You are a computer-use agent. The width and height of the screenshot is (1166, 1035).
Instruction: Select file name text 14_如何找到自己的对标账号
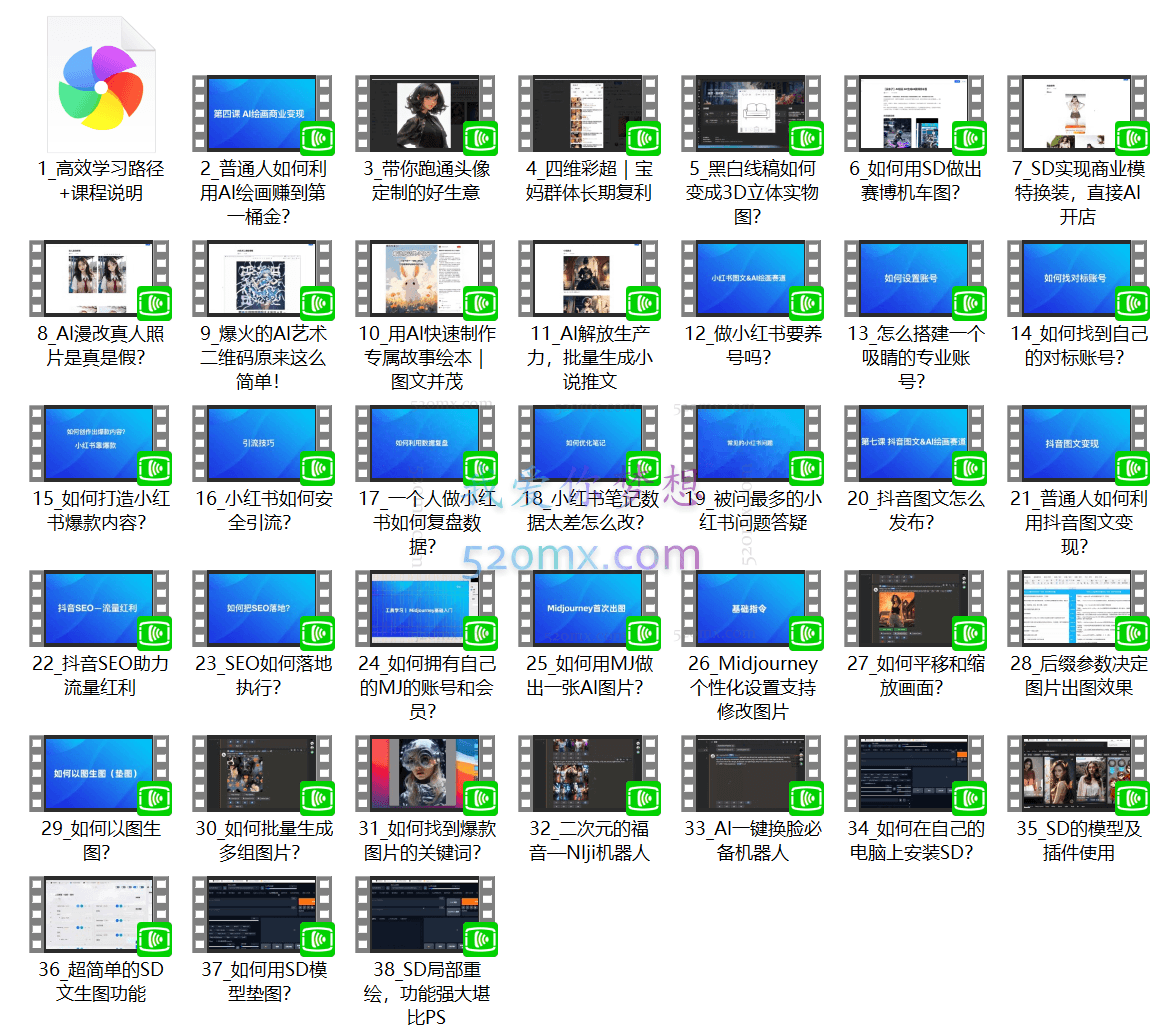coord(1078,346)
